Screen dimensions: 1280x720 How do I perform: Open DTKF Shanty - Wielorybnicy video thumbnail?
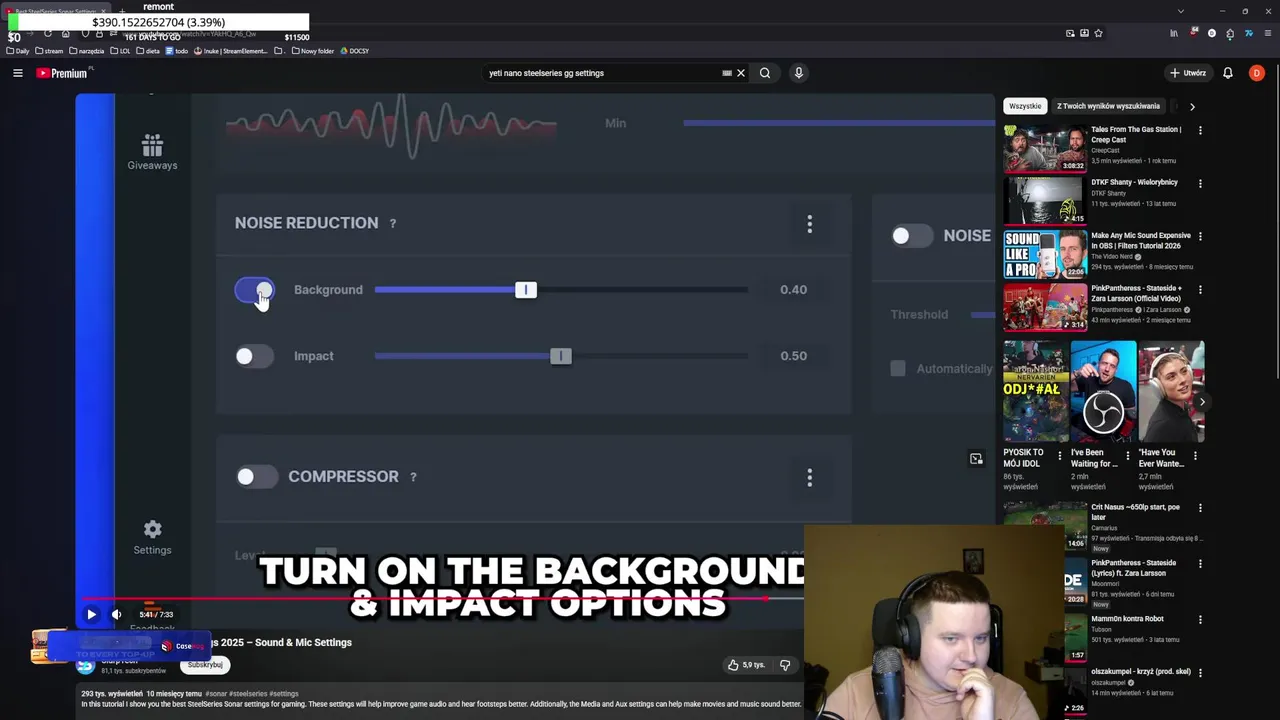point(1045,201)
